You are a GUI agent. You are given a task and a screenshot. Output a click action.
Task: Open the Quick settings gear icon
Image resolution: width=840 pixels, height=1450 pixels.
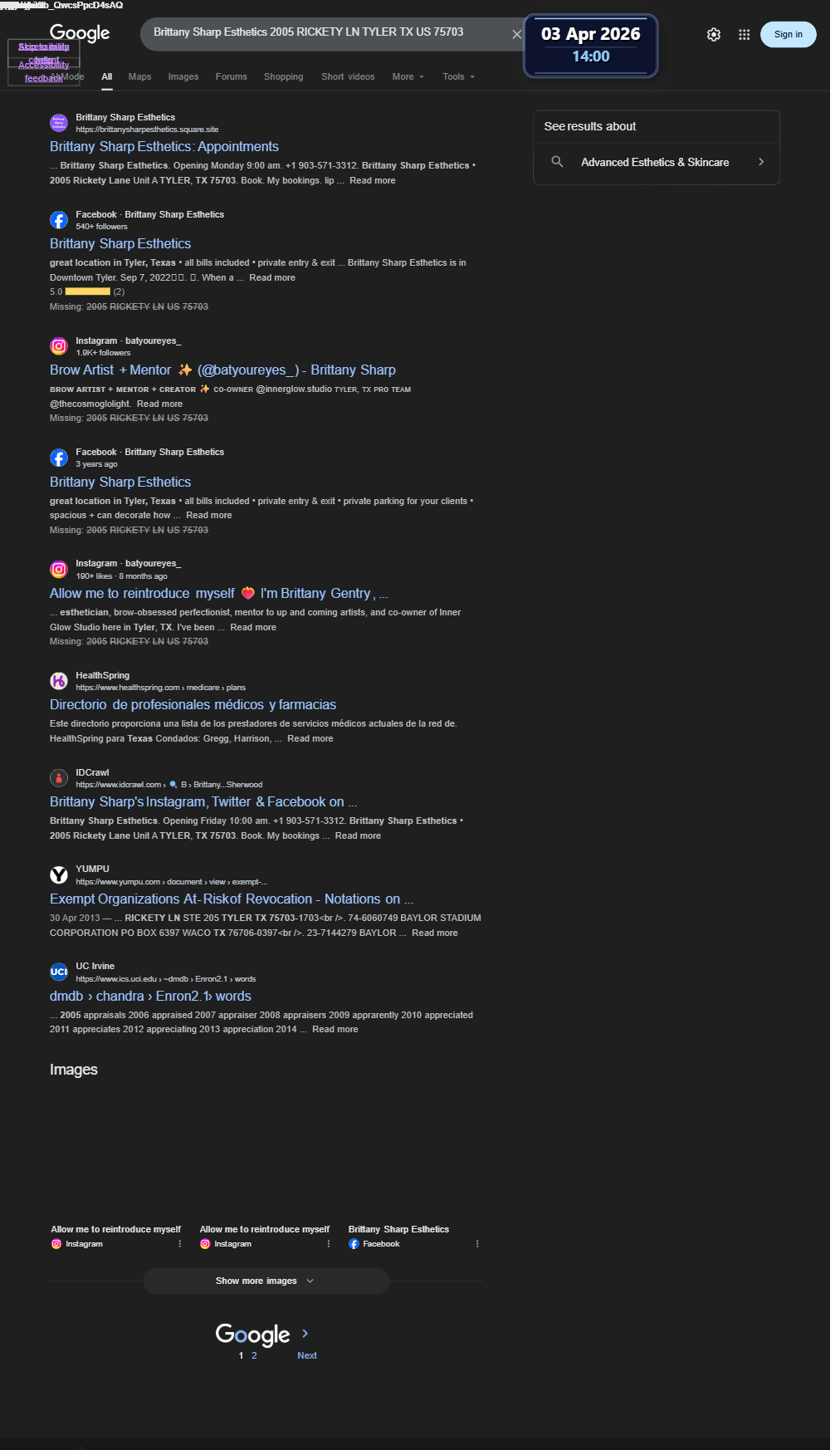[x=714, y=35]
